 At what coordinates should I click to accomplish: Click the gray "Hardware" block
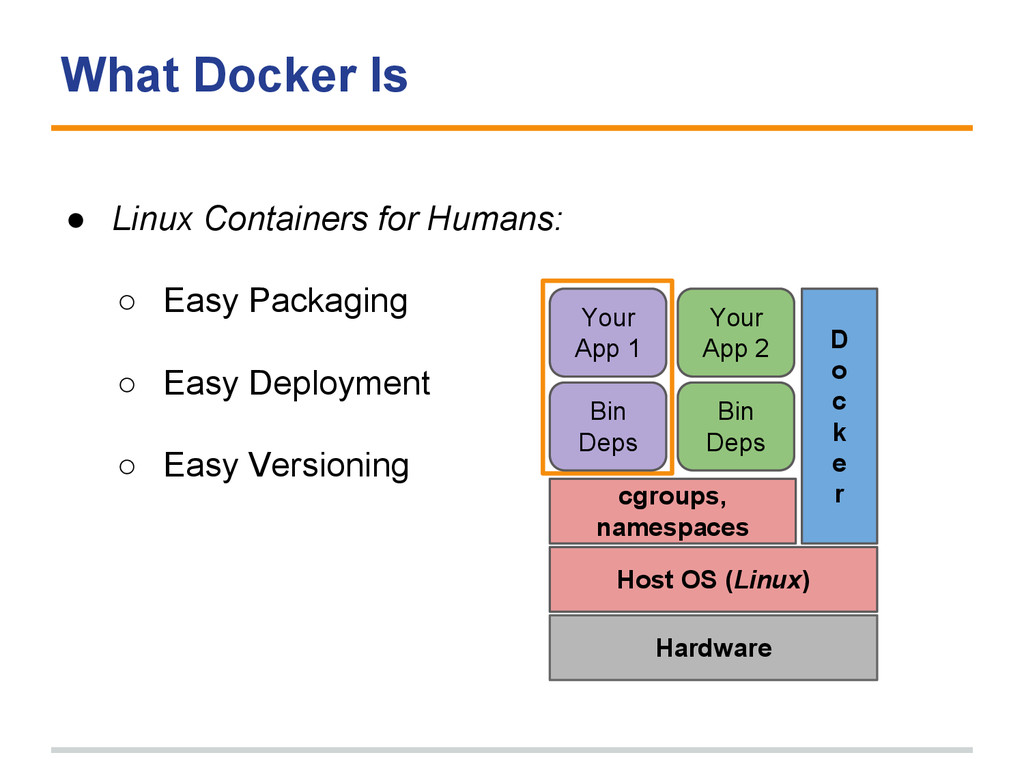(x=713, y=648)
